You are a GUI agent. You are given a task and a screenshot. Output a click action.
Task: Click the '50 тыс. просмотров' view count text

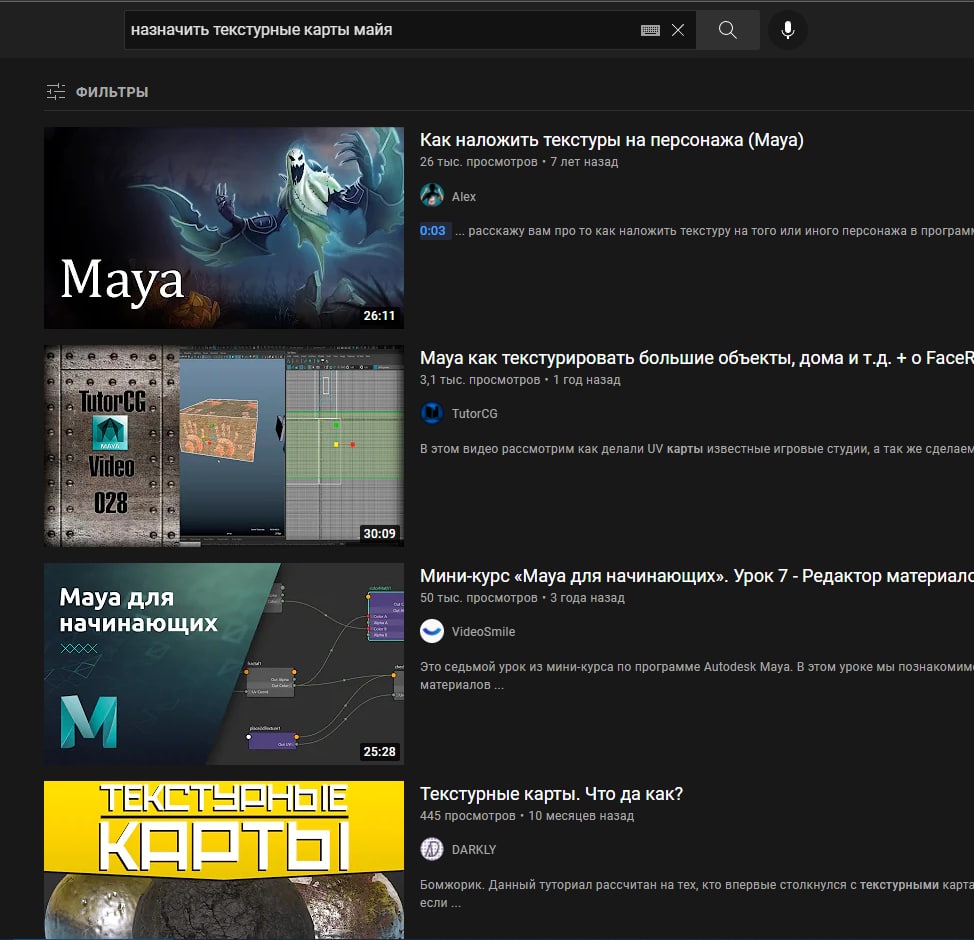point(478,598)
